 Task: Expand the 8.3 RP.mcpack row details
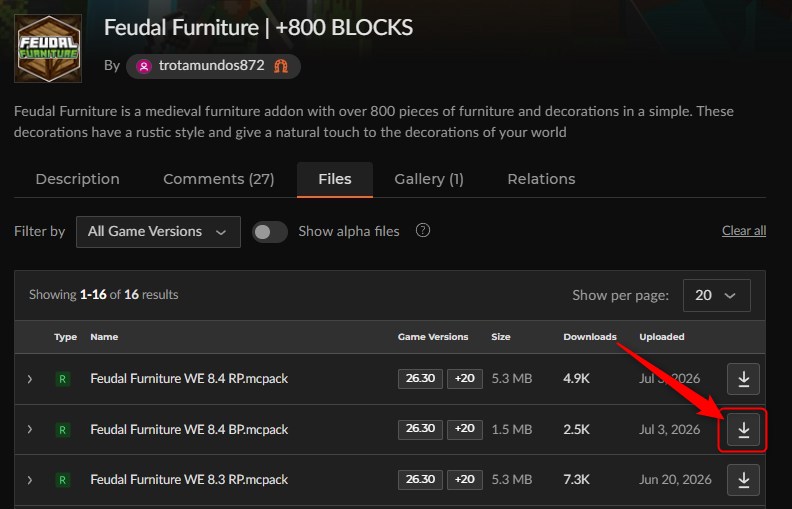coord(30,480)
